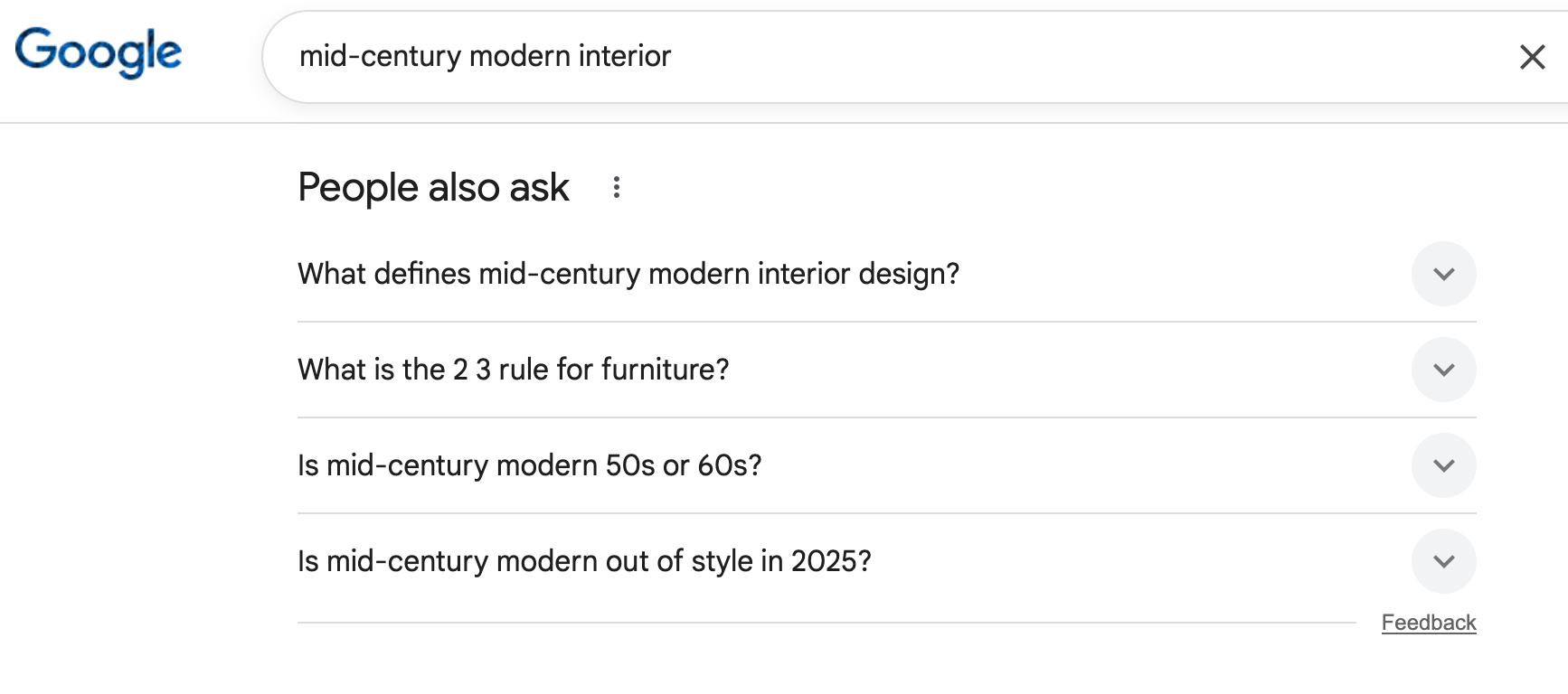1568x694 pixels.
Task: Expand the chevron for the 2 3 furniture rule question
Action: coord(1443,370)
